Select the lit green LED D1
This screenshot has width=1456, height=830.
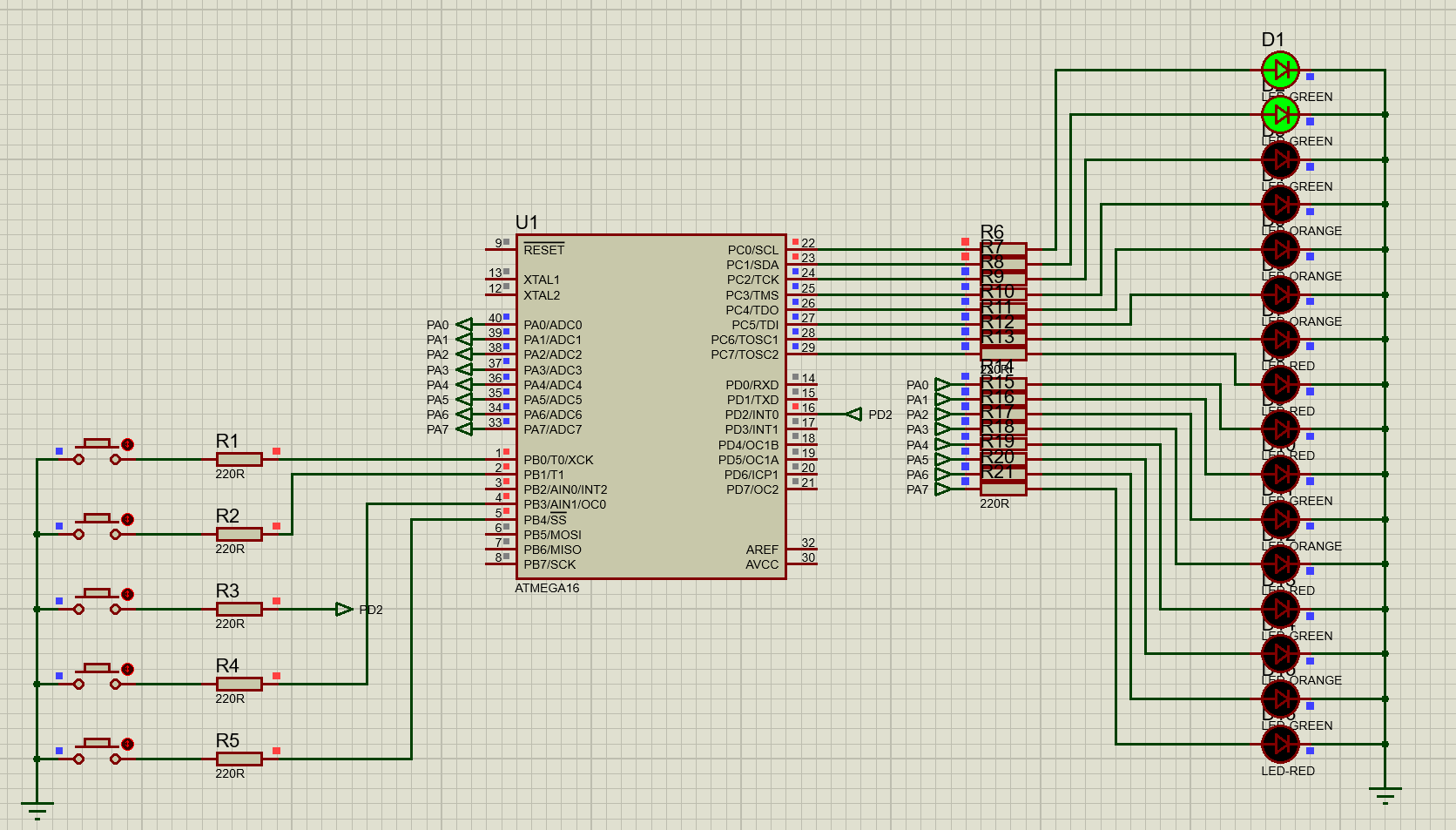(x=1280, y=70)
